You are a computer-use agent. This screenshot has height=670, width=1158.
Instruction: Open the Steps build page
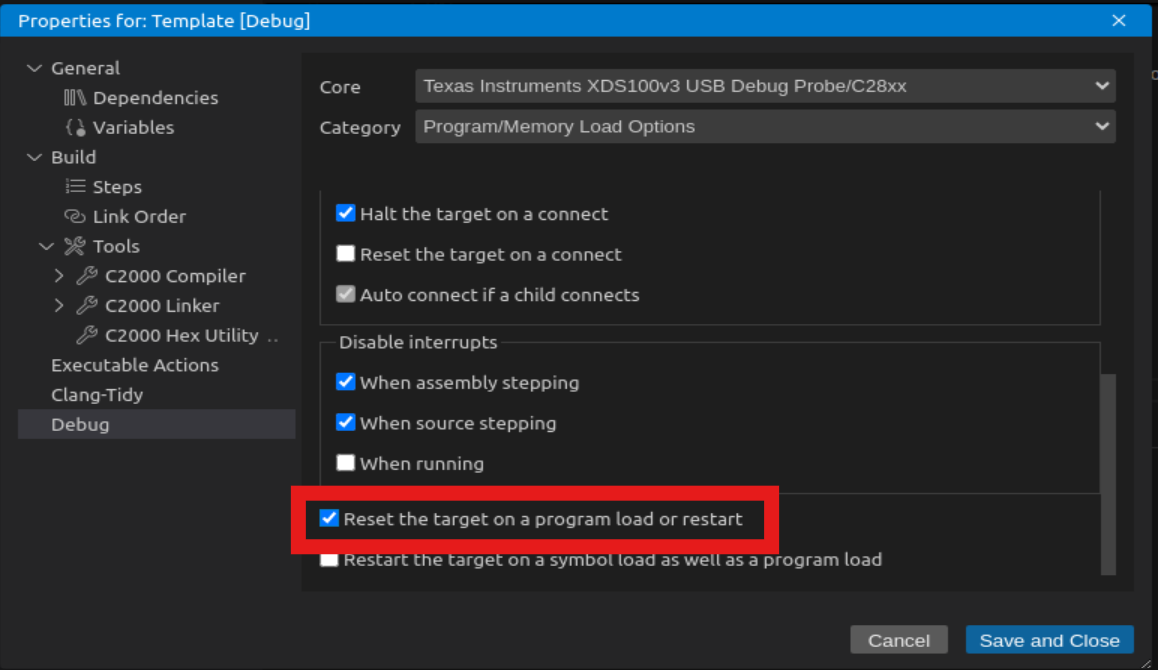117,187
